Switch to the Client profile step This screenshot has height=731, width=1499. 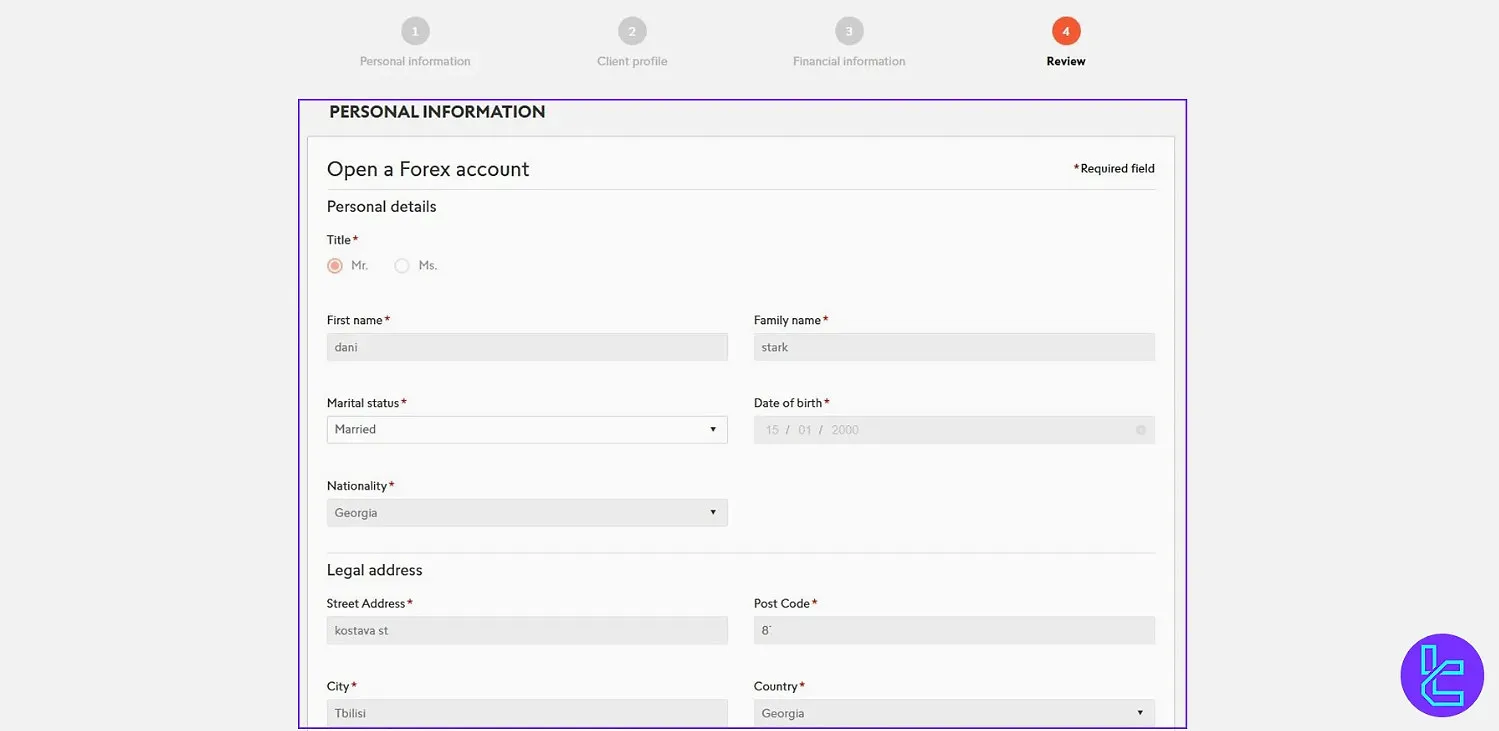click(x=631, y=60)
